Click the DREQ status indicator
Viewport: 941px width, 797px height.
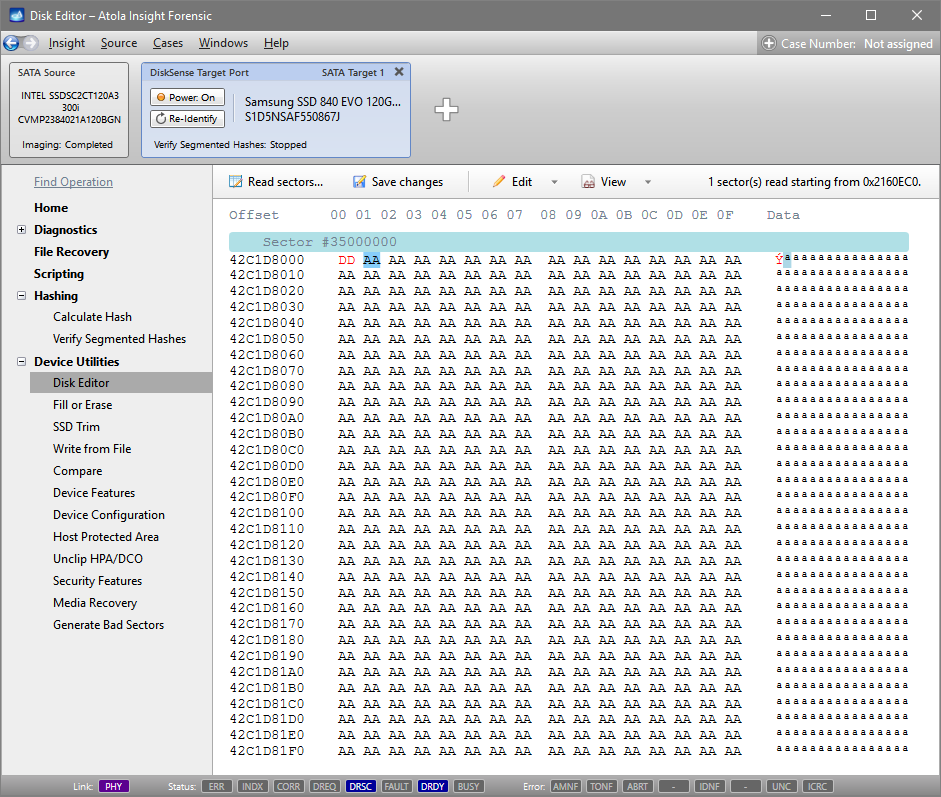click(325, 786)
